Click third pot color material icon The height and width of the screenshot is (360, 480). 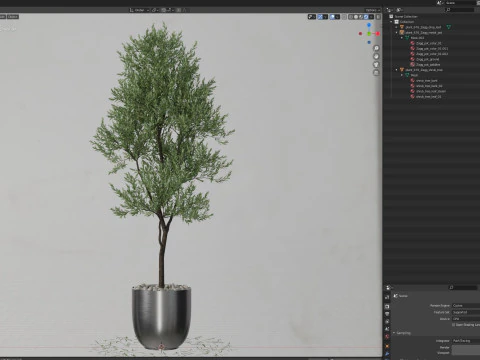[x=413, y=54]
